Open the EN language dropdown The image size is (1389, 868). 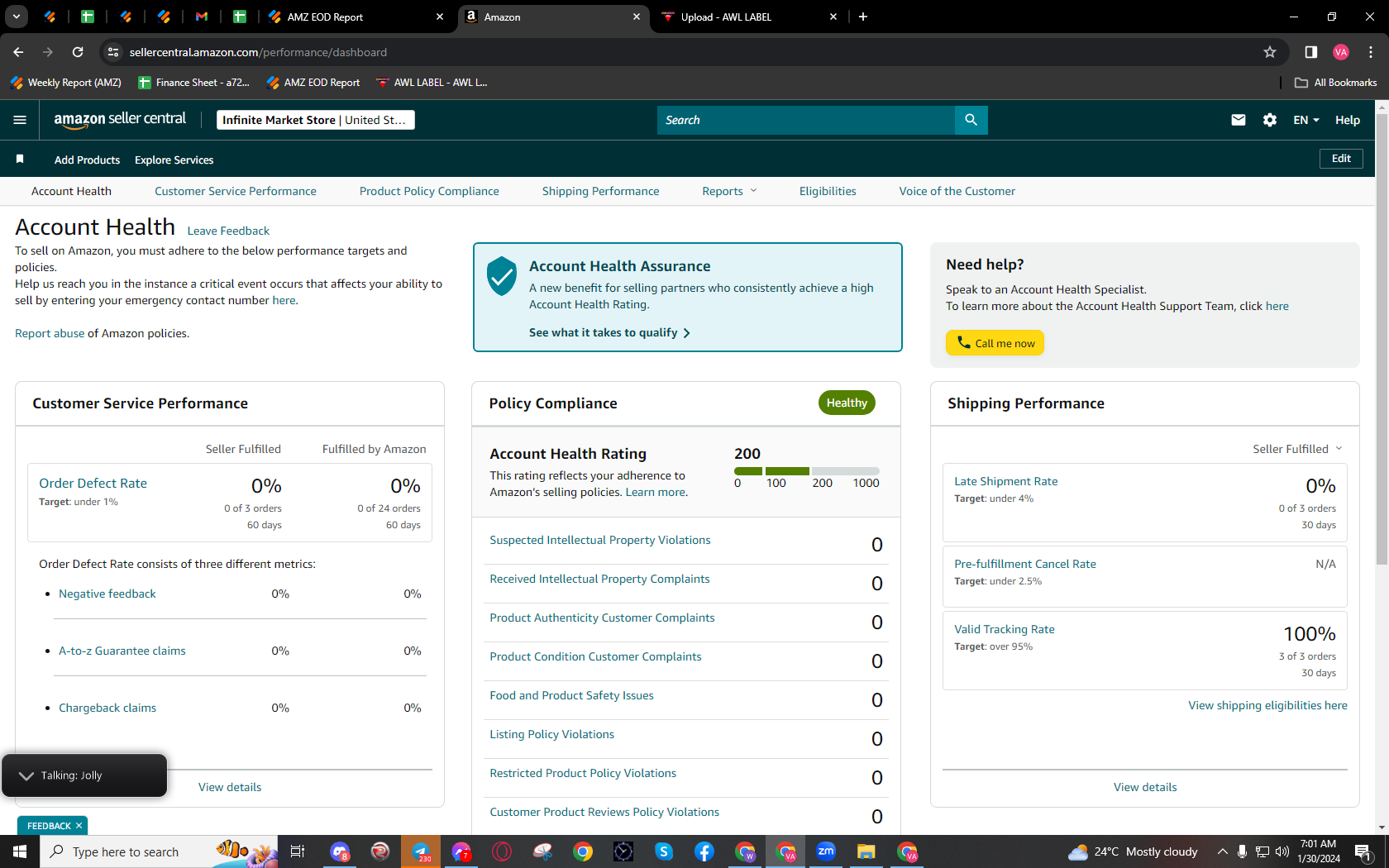click(1306, 120)
